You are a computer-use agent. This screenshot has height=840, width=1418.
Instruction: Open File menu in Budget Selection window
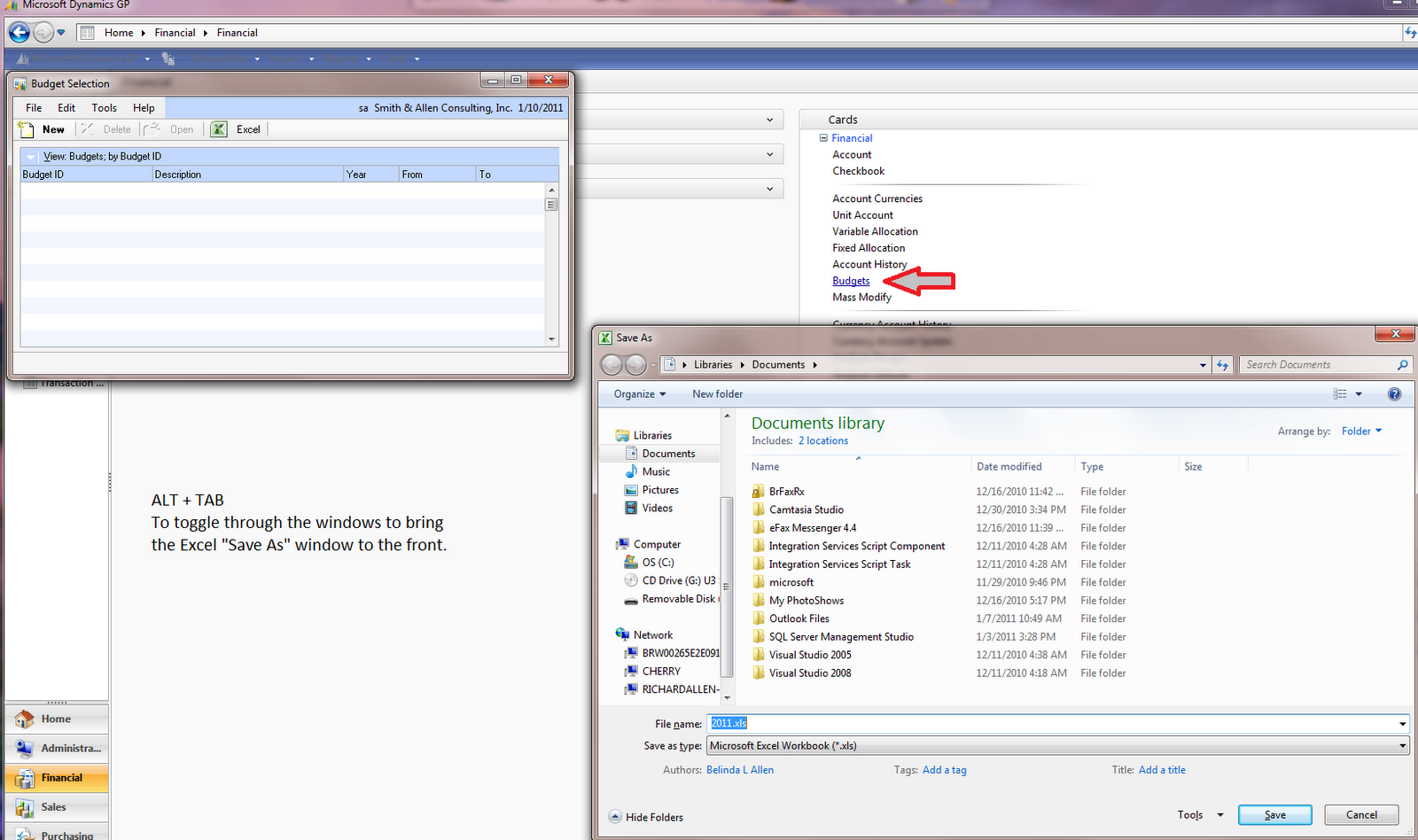[x=34, y=108]
